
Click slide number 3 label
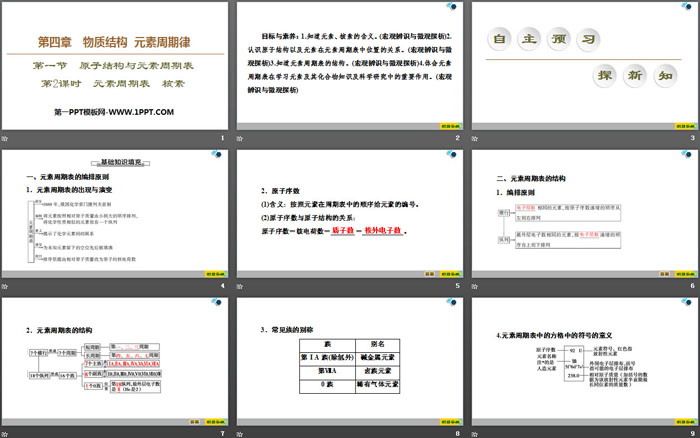click(692, 138)
